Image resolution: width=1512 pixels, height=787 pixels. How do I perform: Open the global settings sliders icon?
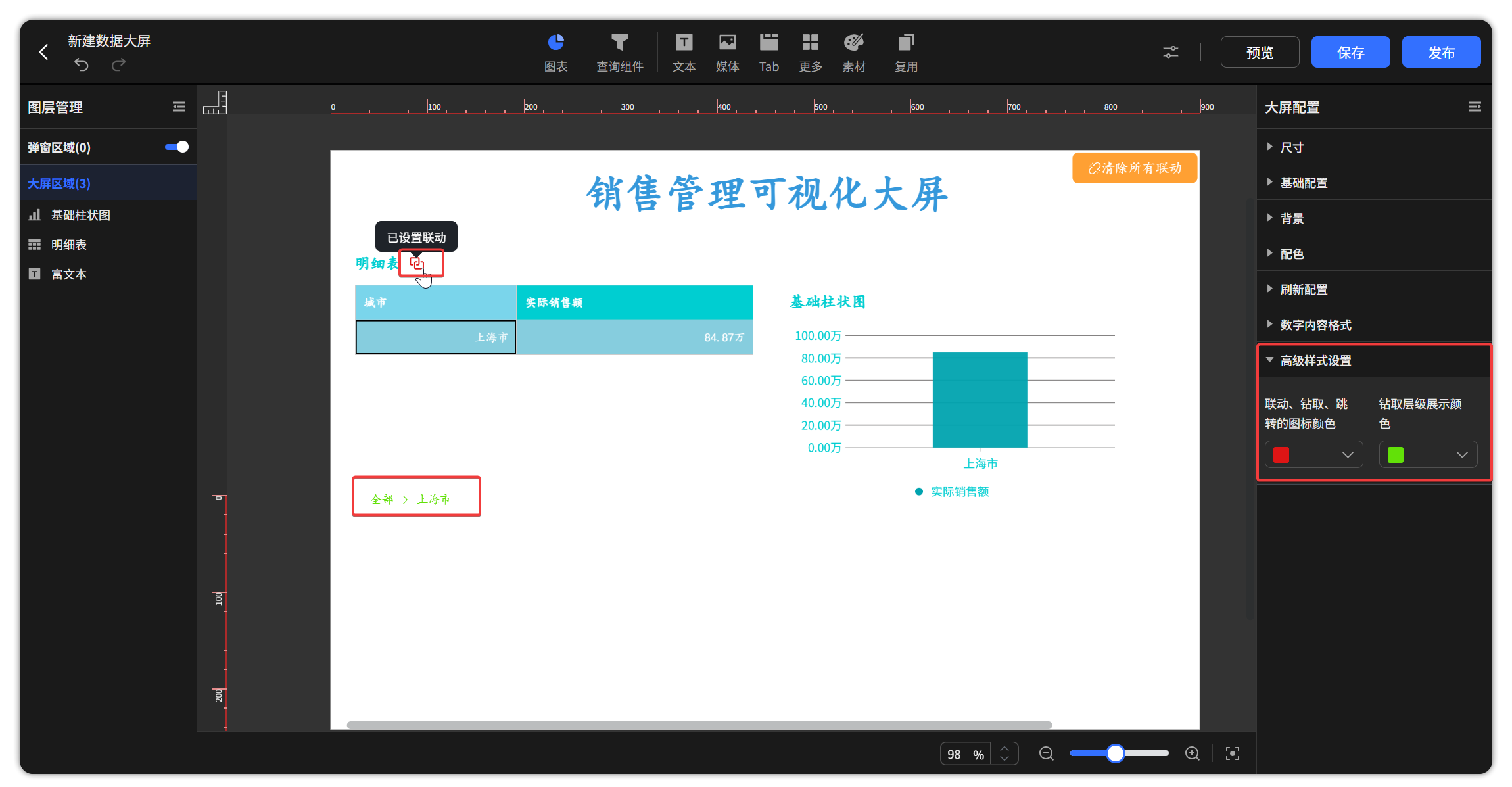[1170, 52]
